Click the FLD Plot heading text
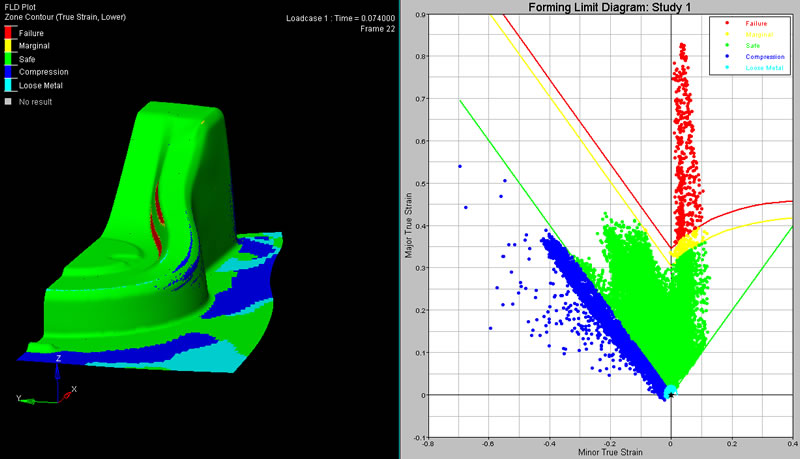800x459 pixels. (x=23, y=8)
